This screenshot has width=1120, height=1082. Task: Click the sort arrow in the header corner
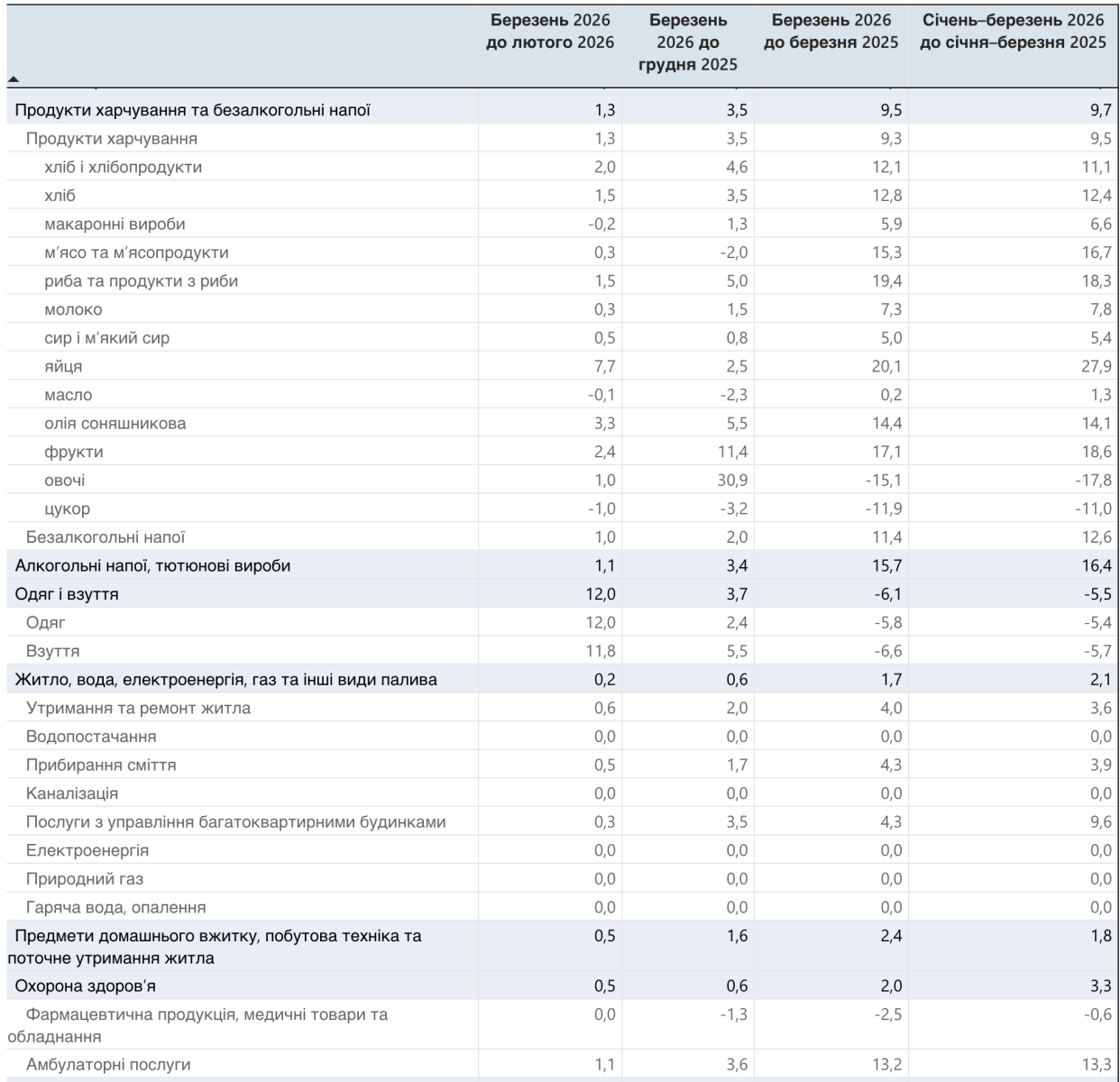point(13,79)
